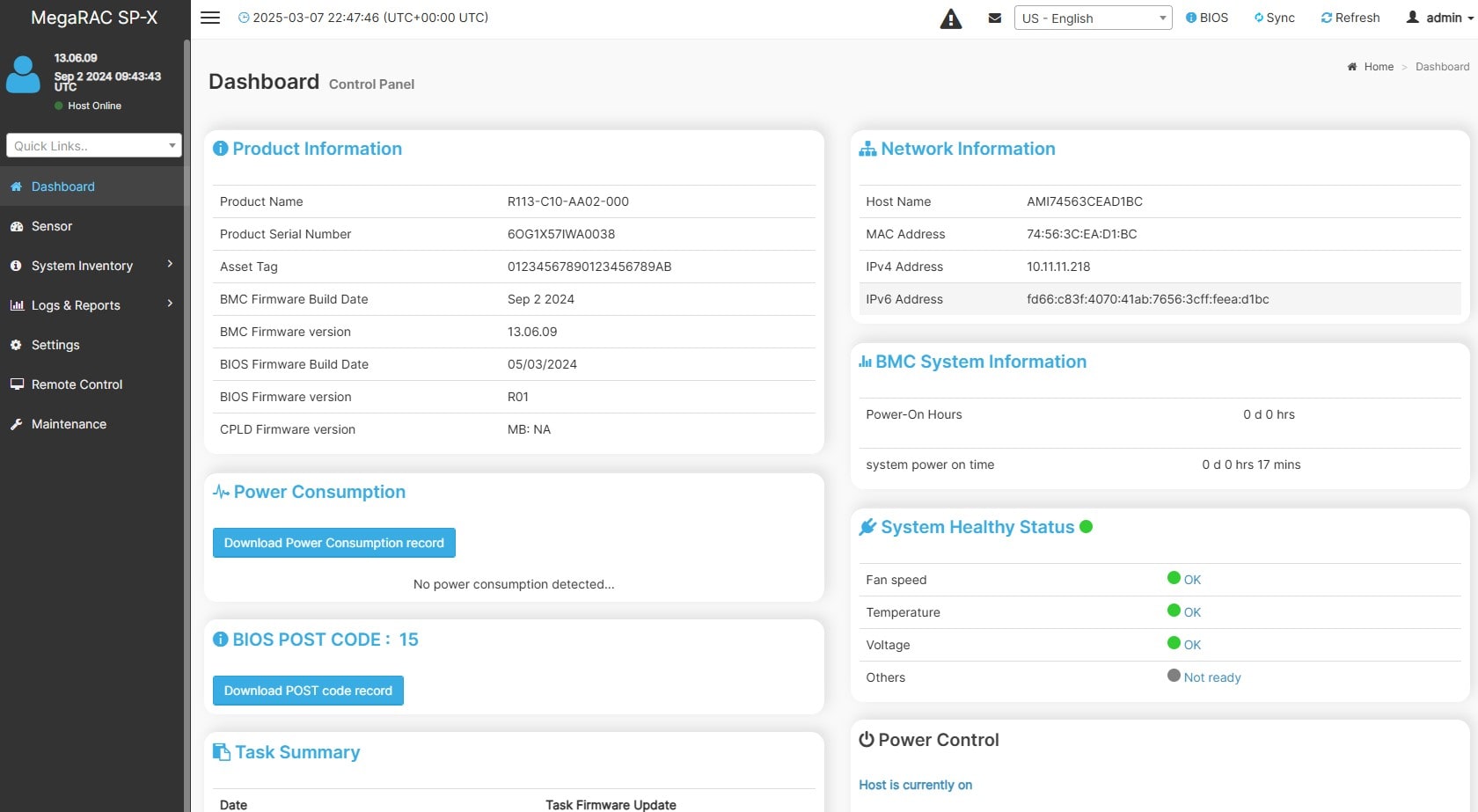The width and height of the screenshot is (1478, 812).
Task: Open the Sensor page from sidebar
Action: 52,226
